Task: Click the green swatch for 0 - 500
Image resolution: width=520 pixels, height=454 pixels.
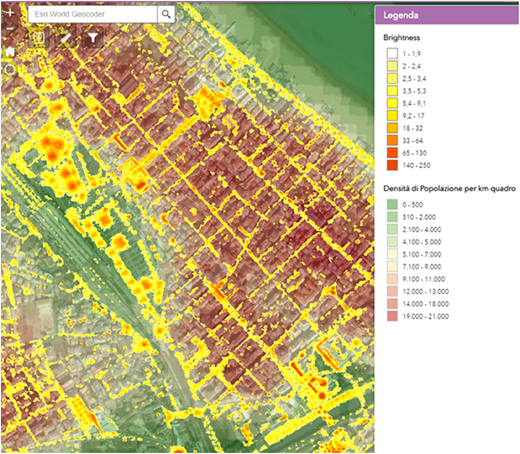Action: coord(392,205)
